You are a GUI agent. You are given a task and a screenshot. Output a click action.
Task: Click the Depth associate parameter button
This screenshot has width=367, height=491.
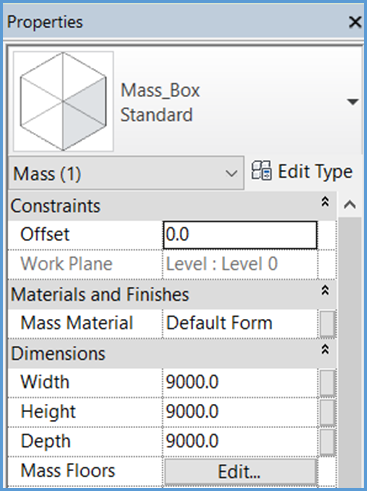coord(327,442)
